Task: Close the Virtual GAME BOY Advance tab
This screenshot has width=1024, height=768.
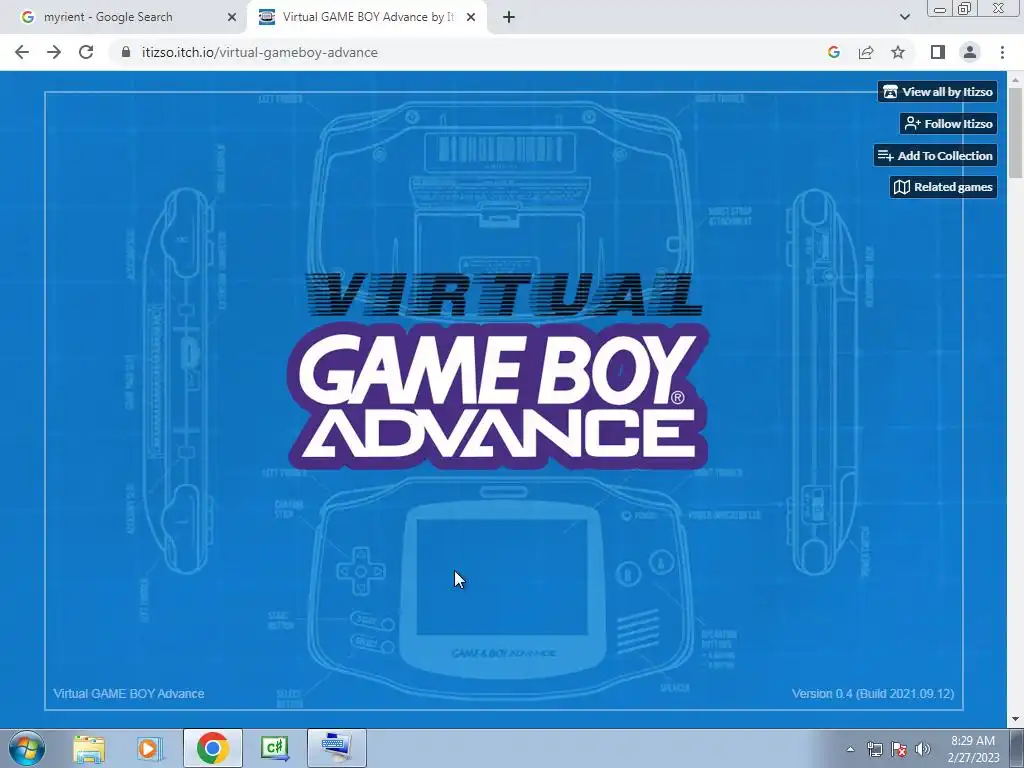Action: click(x=470, y=17)
